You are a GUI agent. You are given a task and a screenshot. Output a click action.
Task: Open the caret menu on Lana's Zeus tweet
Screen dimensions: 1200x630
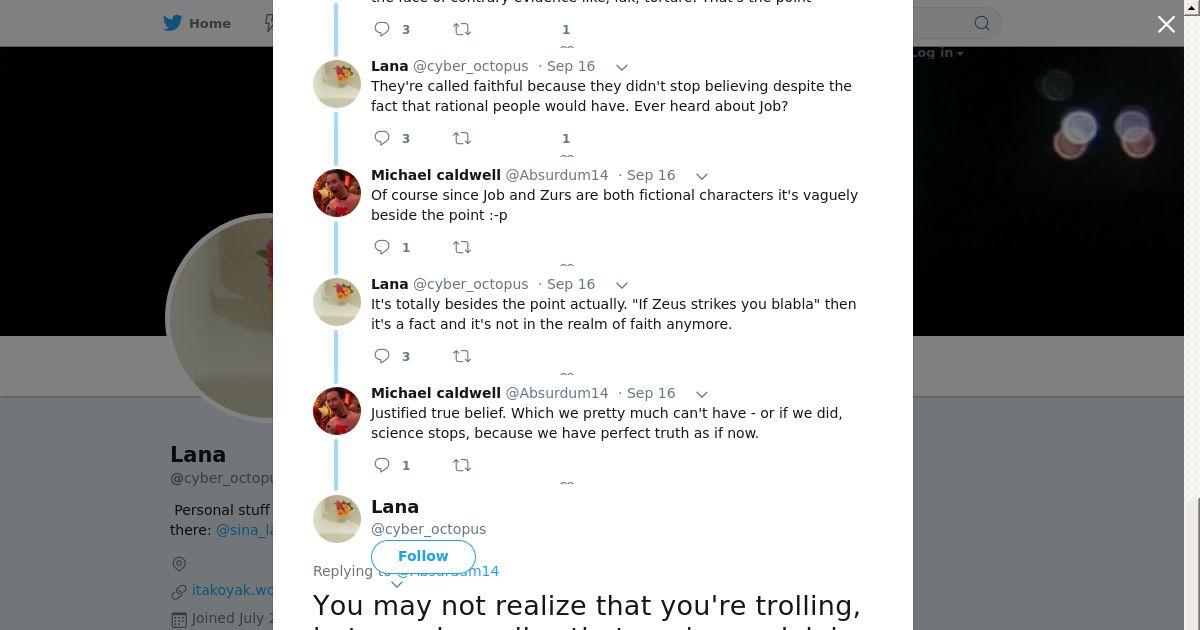point(621,285)
